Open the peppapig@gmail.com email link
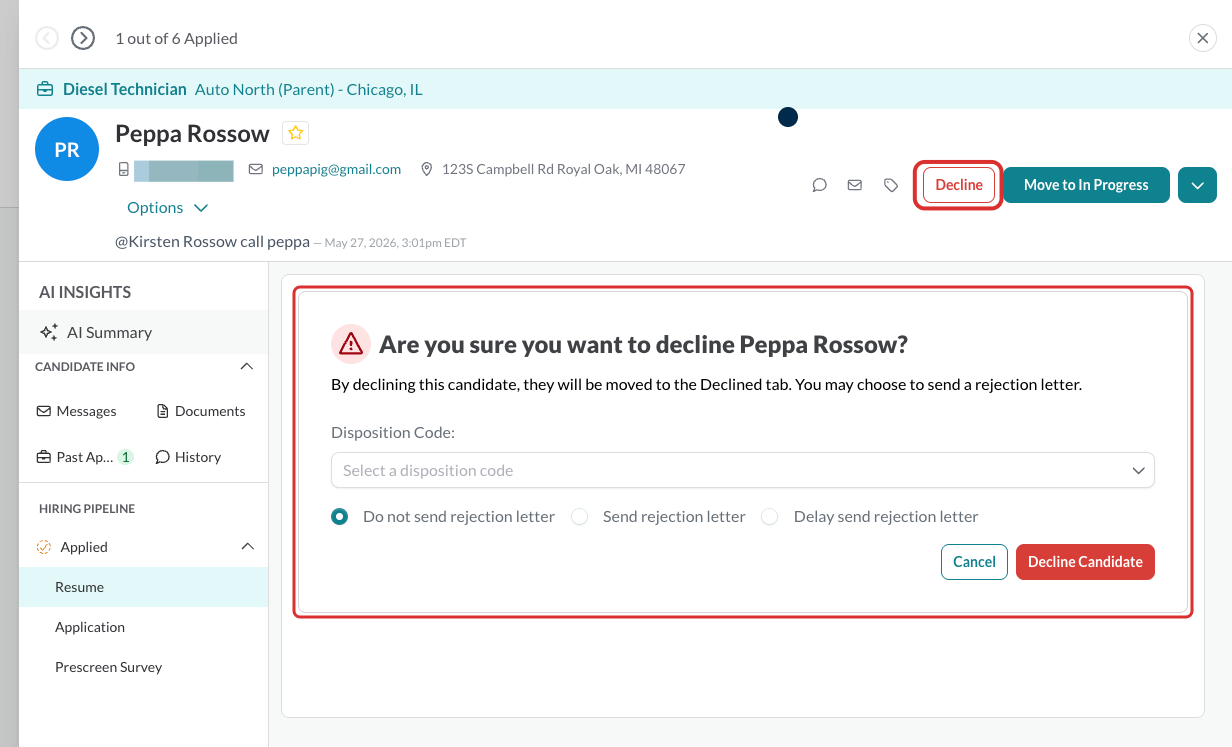This screenshot has height=747, width=1232. pos(336,170)
